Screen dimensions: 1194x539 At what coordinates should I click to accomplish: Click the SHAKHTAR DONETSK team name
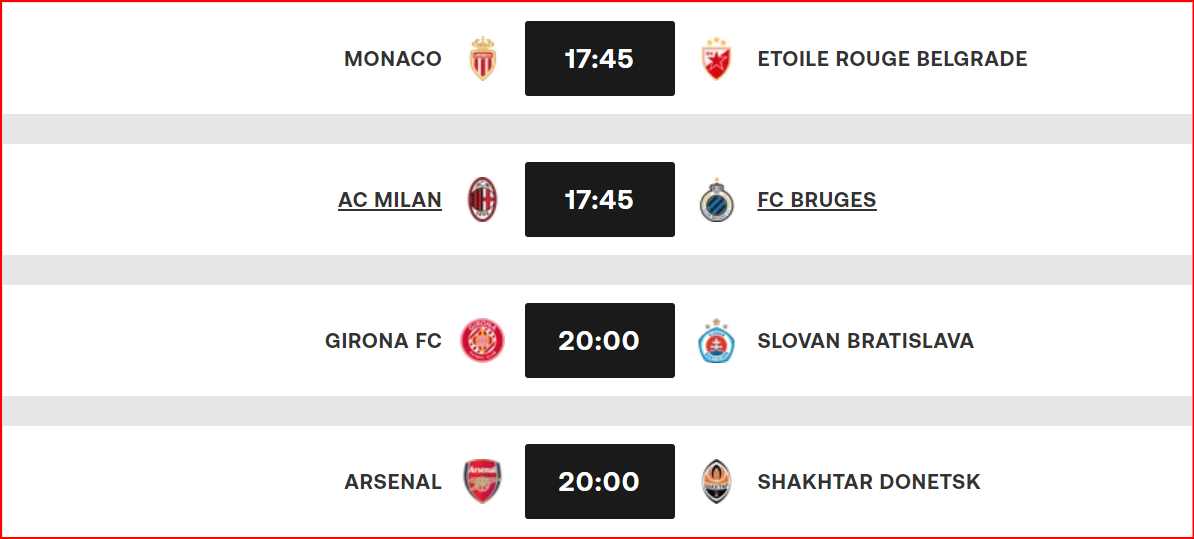point(869,481)
